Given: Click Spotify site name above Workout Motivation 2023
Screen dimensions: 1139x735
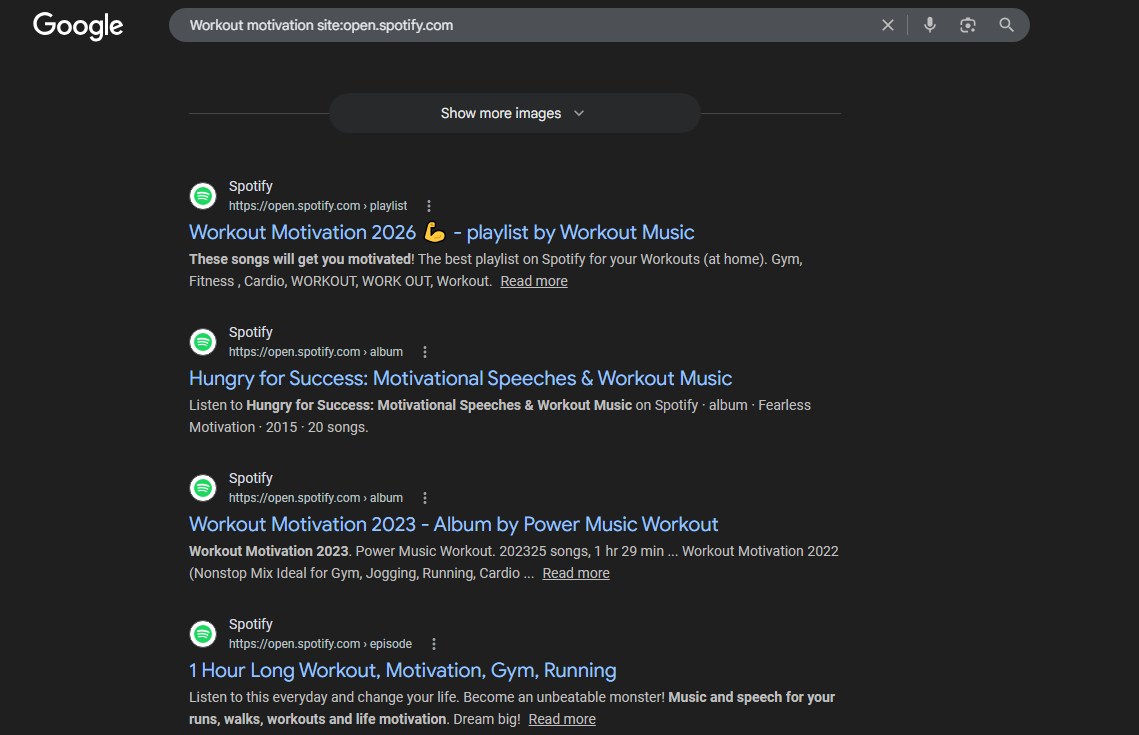Looking at the screenshot, I should [251, 479].
